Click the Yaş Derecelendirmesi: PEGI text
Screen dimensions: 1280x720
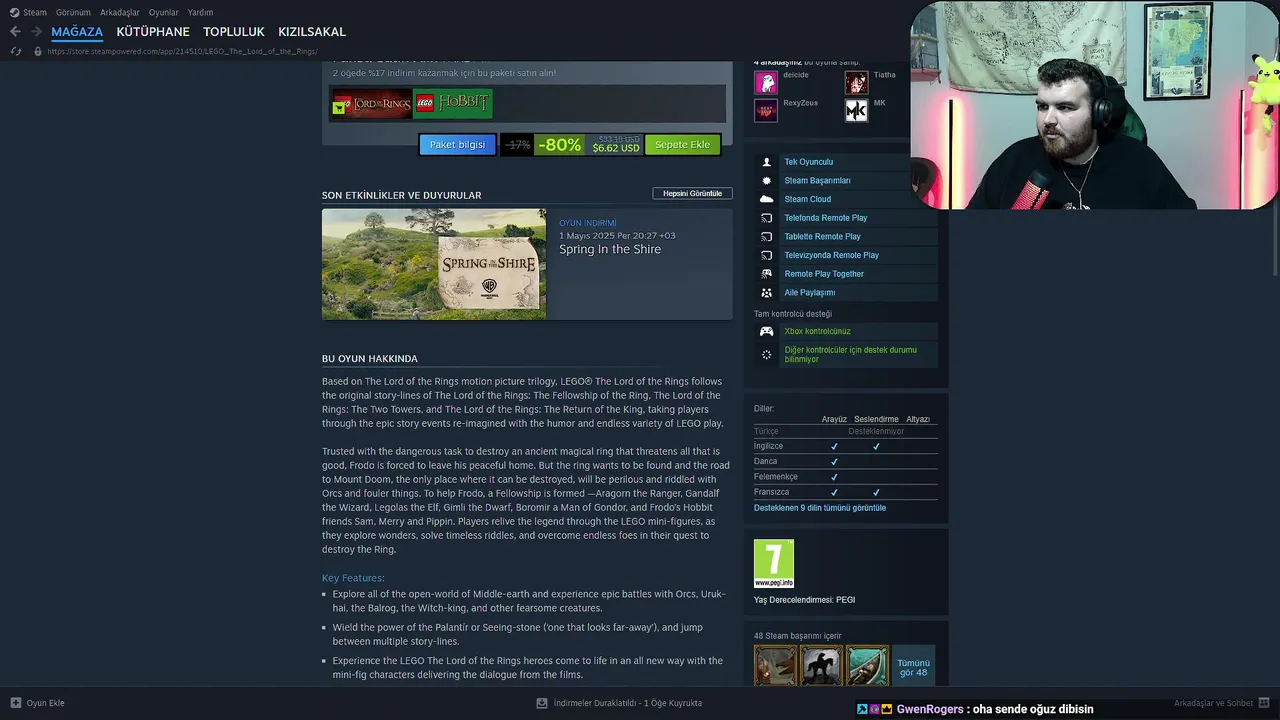pyautogui.click(x=804, y=600)
